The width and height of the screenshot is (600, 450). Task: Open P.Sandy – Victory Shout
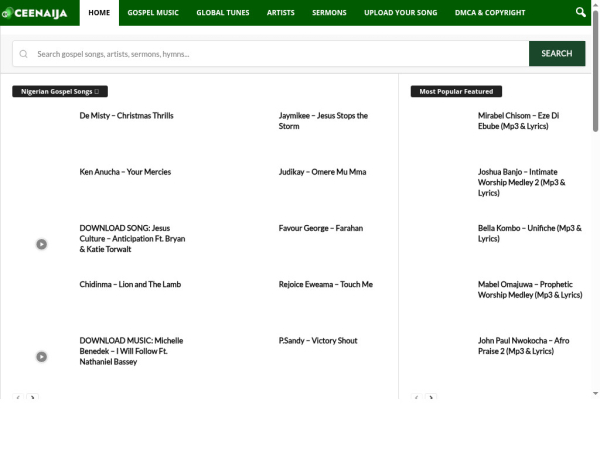click(x=318, y=341)
